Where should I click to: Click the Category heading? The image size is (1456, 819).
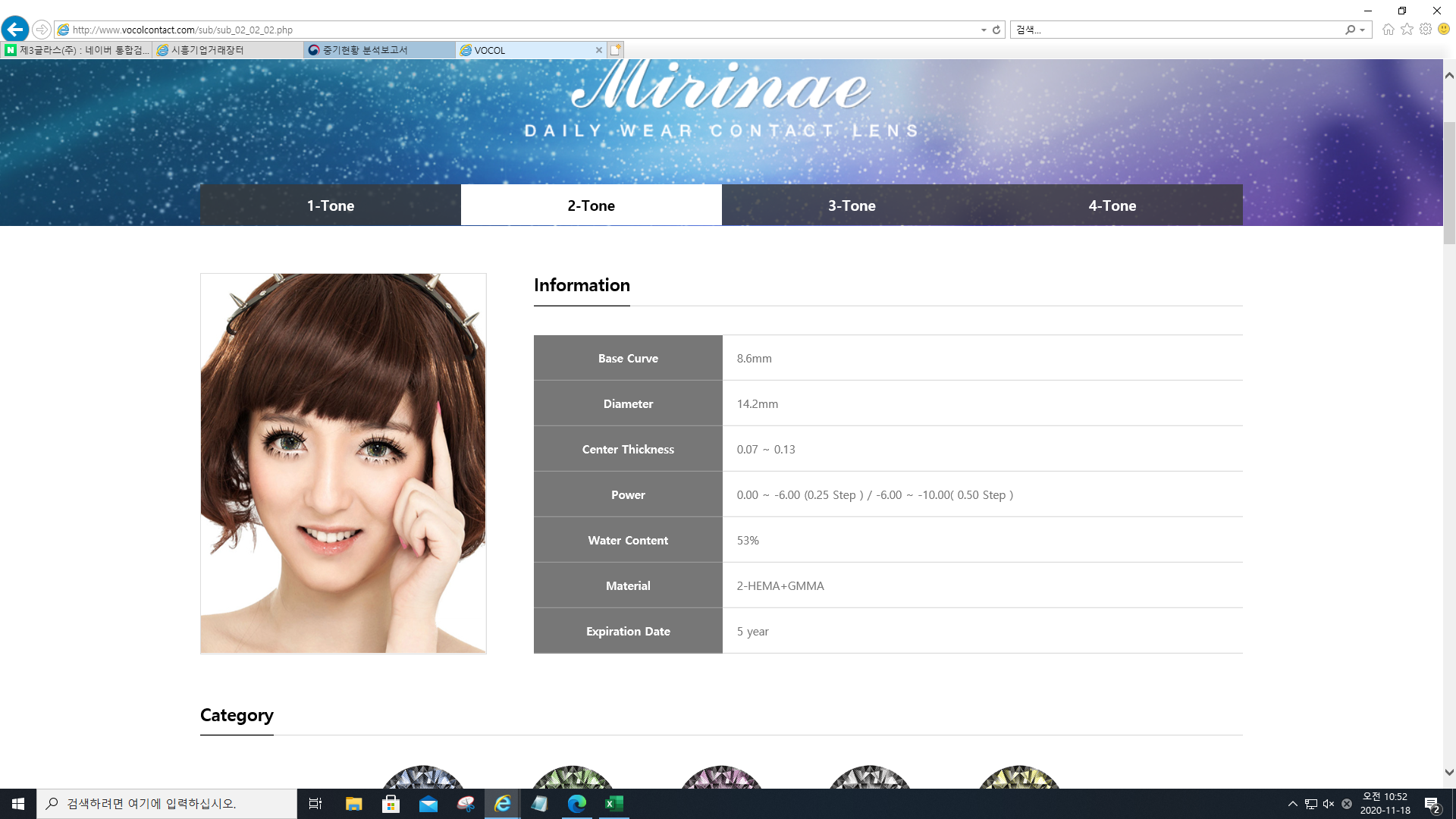click(237, 715)
